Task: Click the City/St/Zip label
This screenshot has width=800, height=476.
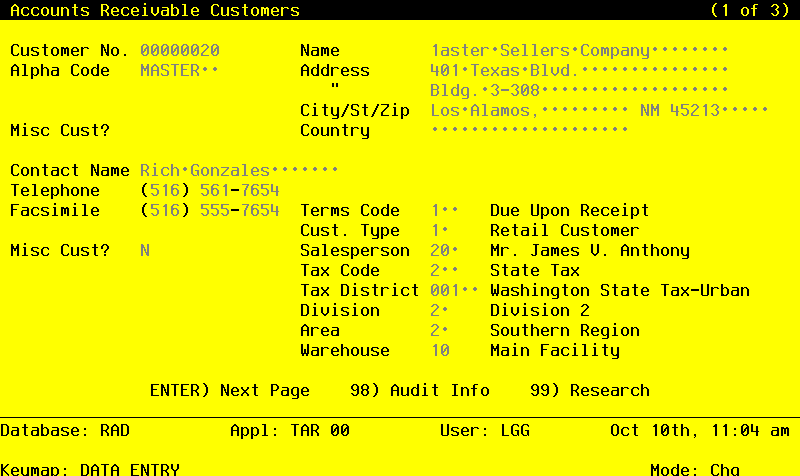Action: pyautogui.click(x=355, y=110)
